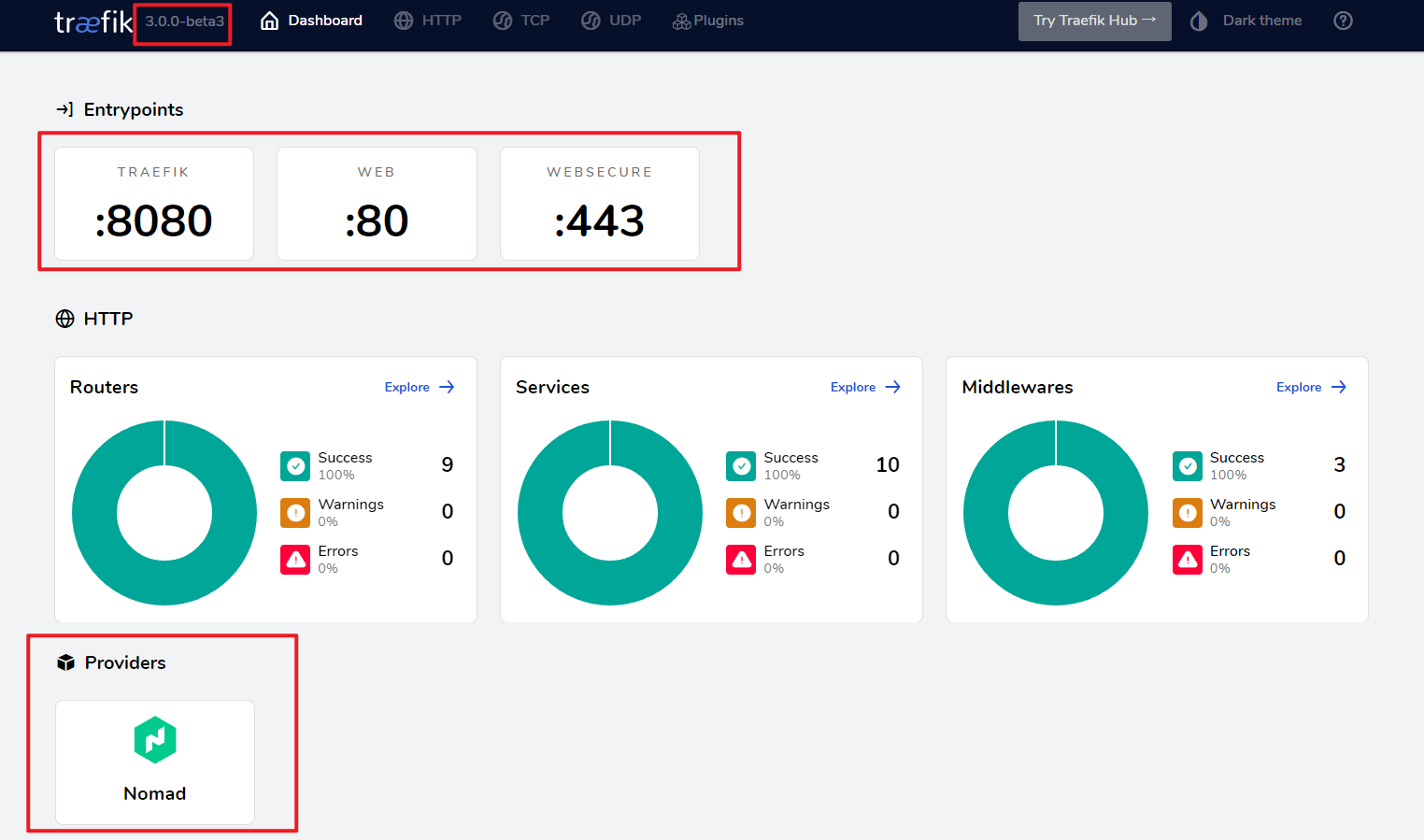Click Middlewares Errors icon
The height and width of the screenshot is (840, 1424).
tap(1188, 559)
